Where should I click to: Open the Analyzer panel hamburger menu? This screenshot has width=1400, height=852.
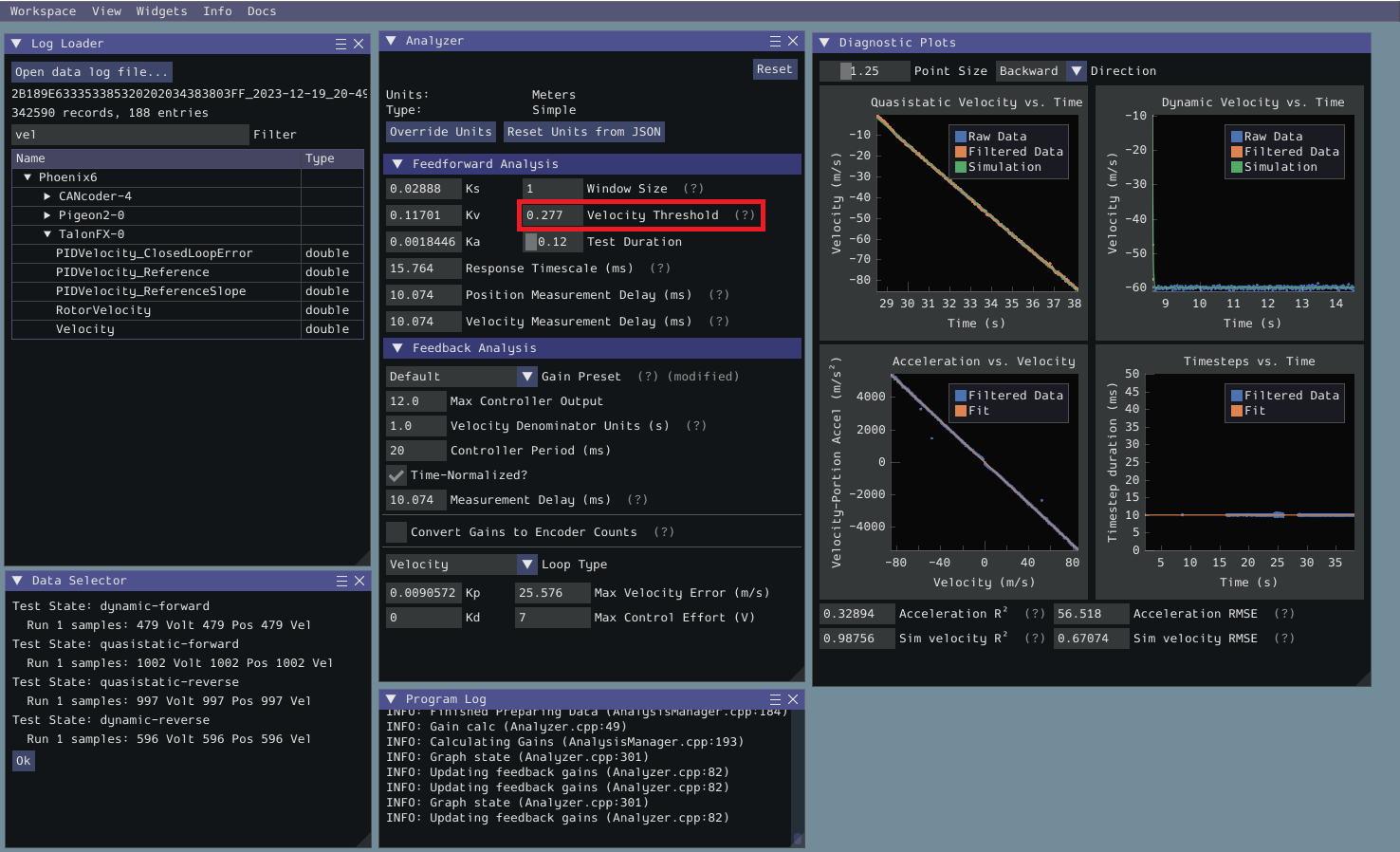(775, 40)
